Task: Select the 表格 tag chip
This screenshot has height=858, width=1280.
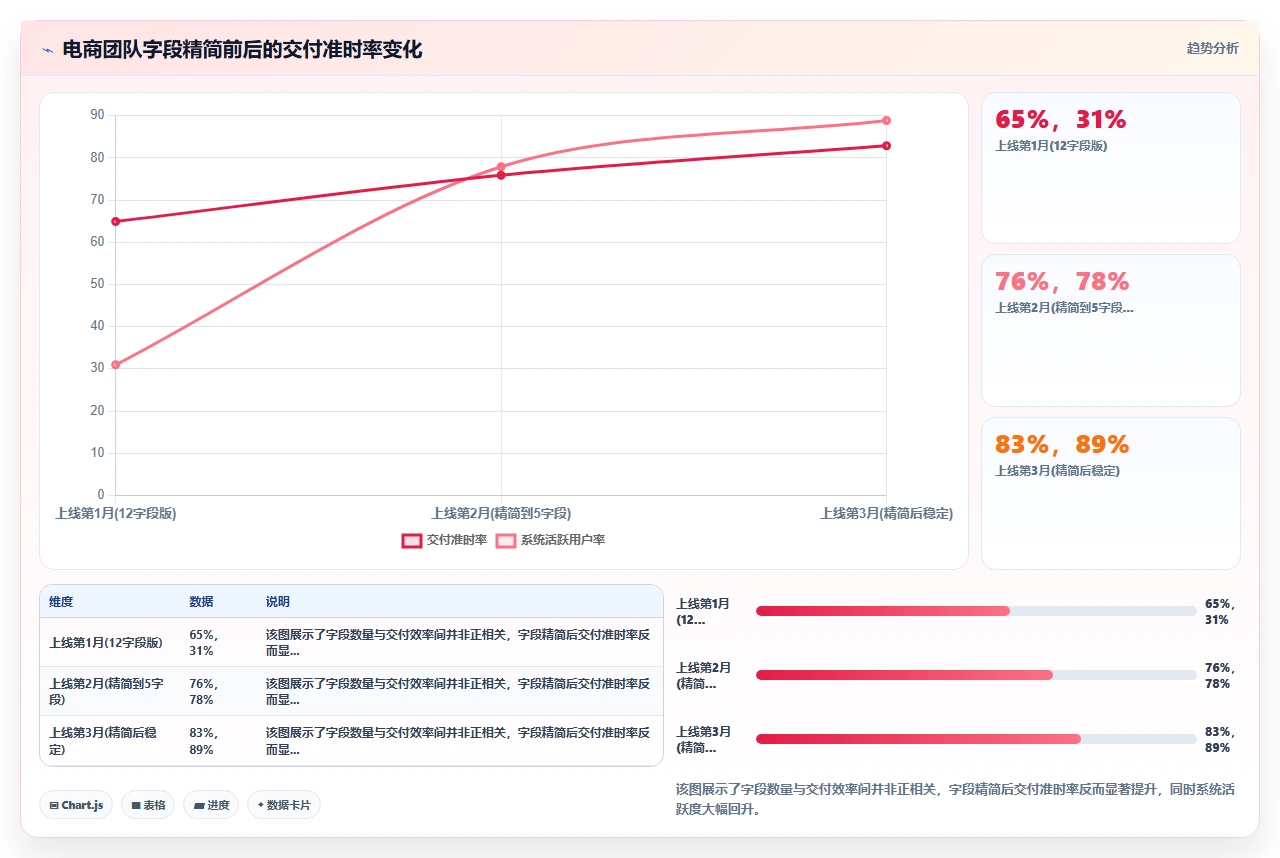Action: (148, 805)
